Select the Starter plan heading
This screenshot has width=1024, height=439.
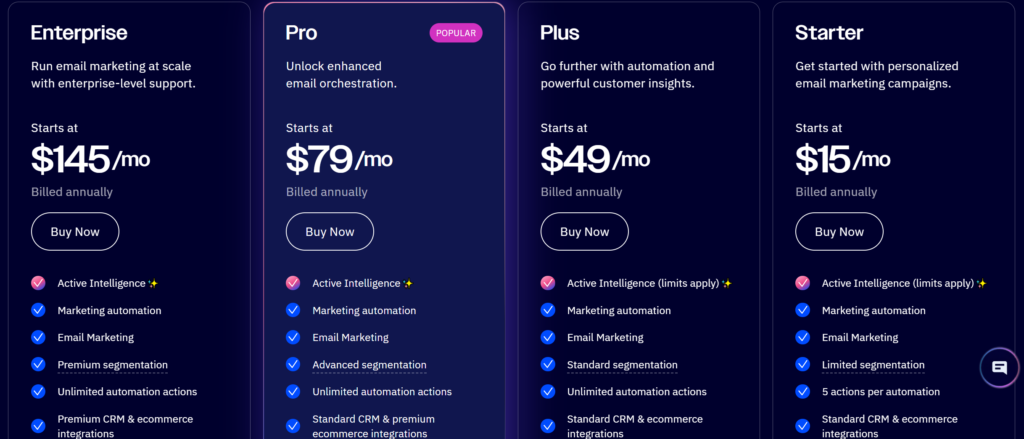pyautogui.click(x=829, y=33)
